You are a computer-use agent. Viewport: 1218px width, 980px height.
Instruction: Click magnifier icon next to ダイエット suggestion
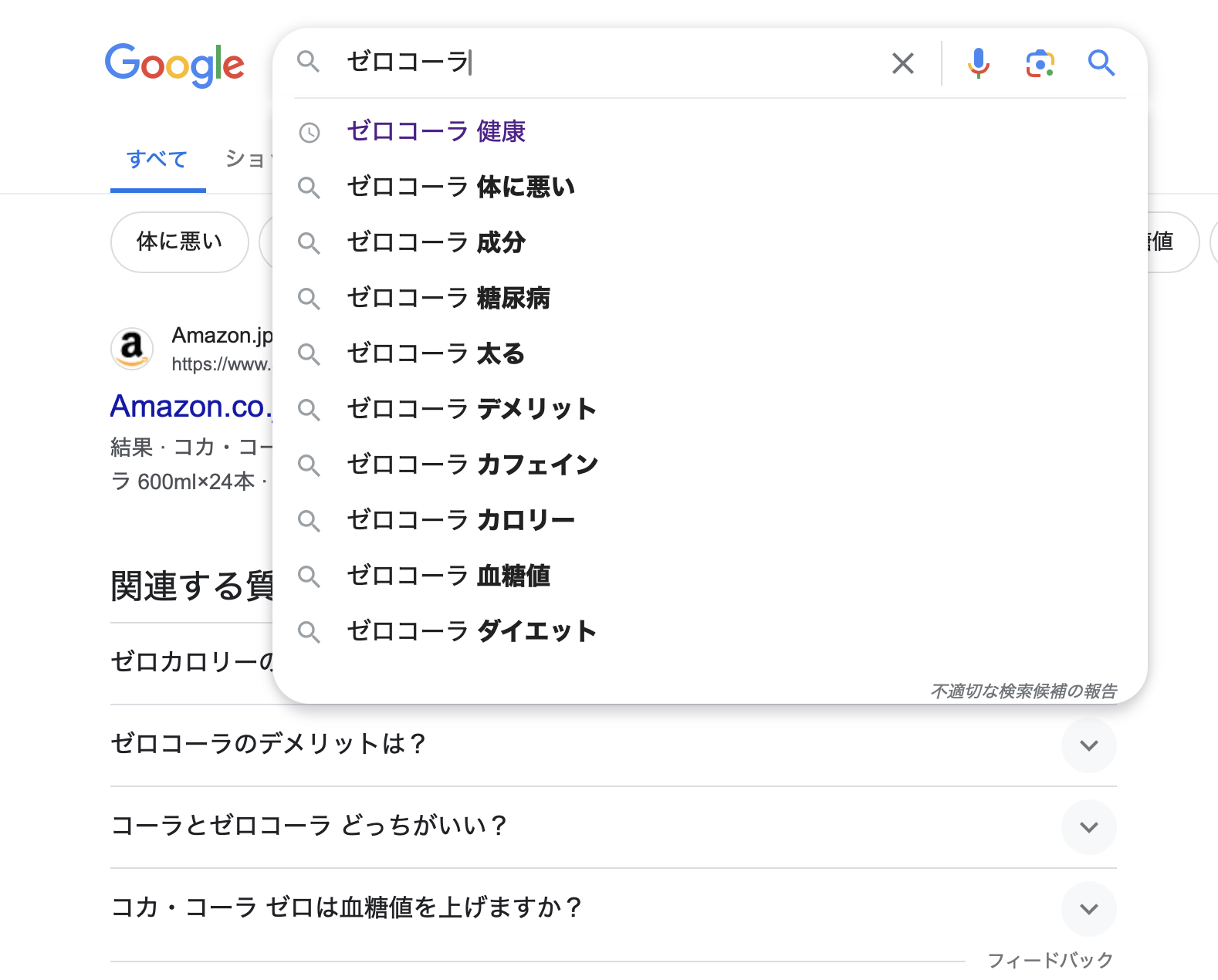(x=309, y=632)
